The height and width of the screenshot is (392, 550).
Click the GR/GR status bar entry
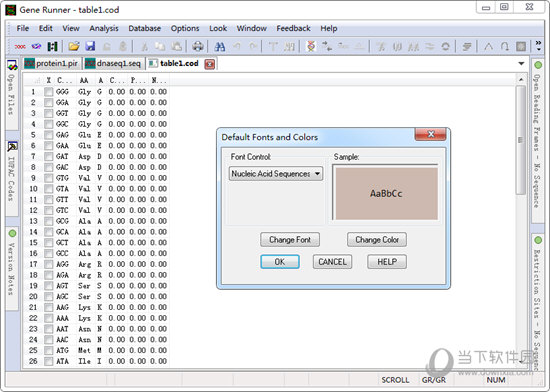pyautogui.click(x=434, y=380)
